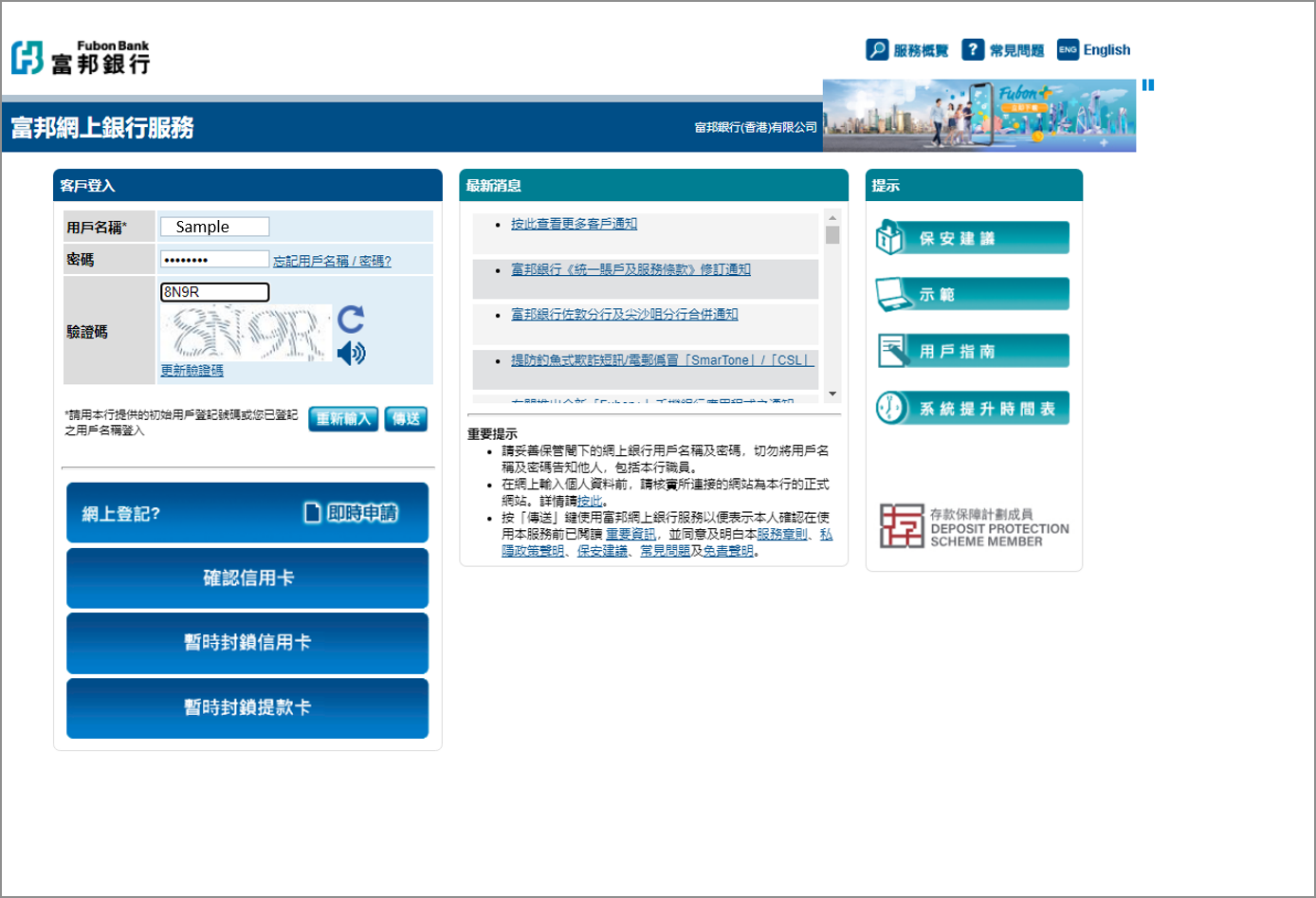Open the 保安建議 text link in notes
The width and height of the screenshot is (1316, 898).
point(602,551)
